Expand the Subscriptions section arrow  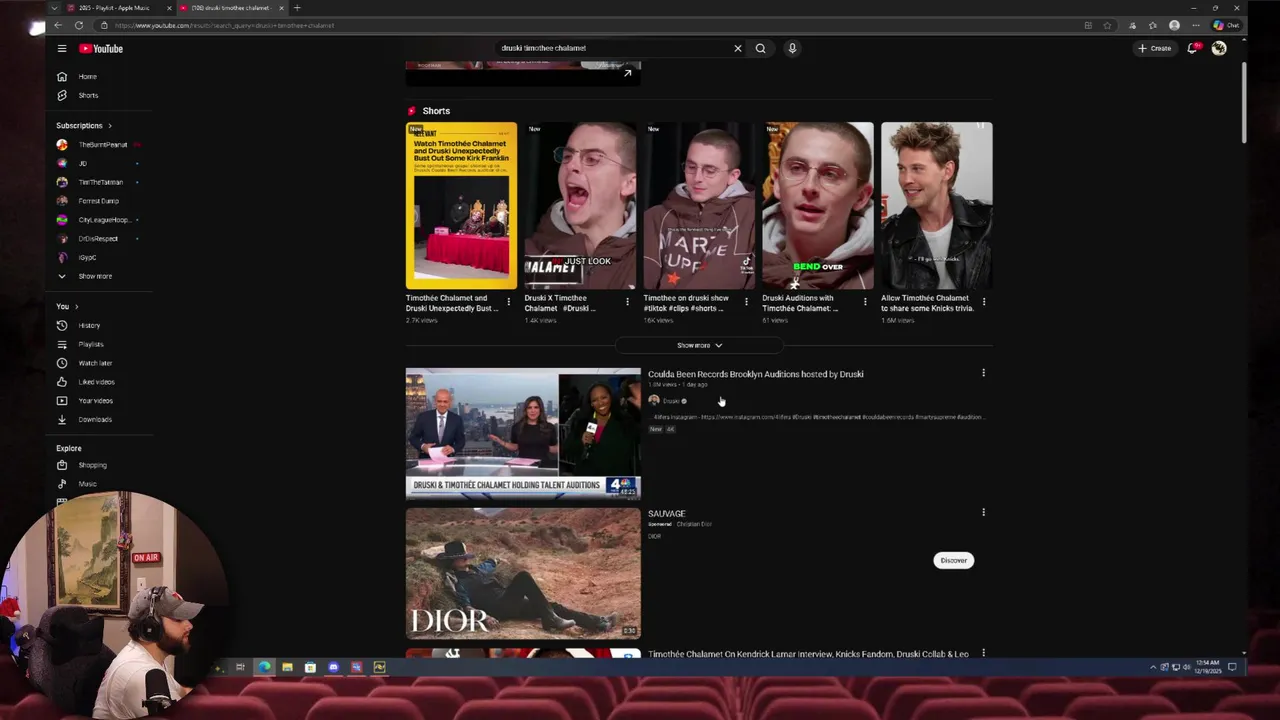click(x=110, y=126)
